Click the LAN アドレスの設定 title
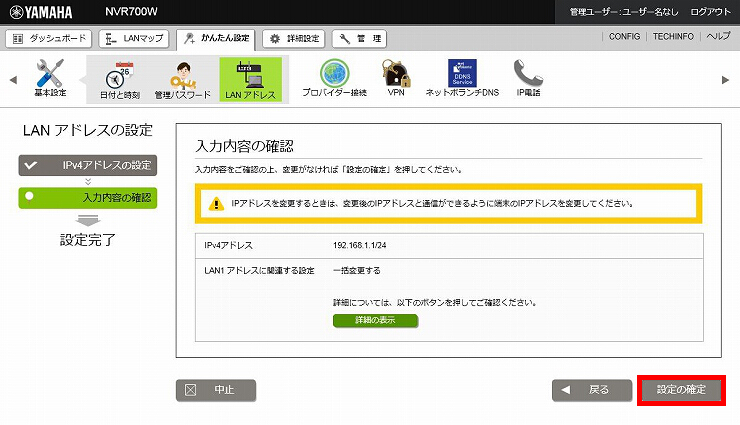740x425 pixels. (x=88, y=130)
